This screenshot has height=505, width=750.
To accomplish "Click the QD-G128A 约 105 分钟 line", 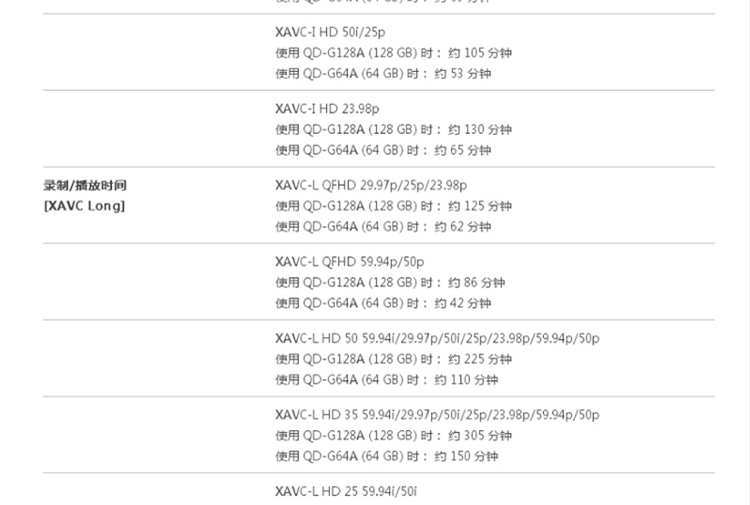I will (x=394, y=53).
